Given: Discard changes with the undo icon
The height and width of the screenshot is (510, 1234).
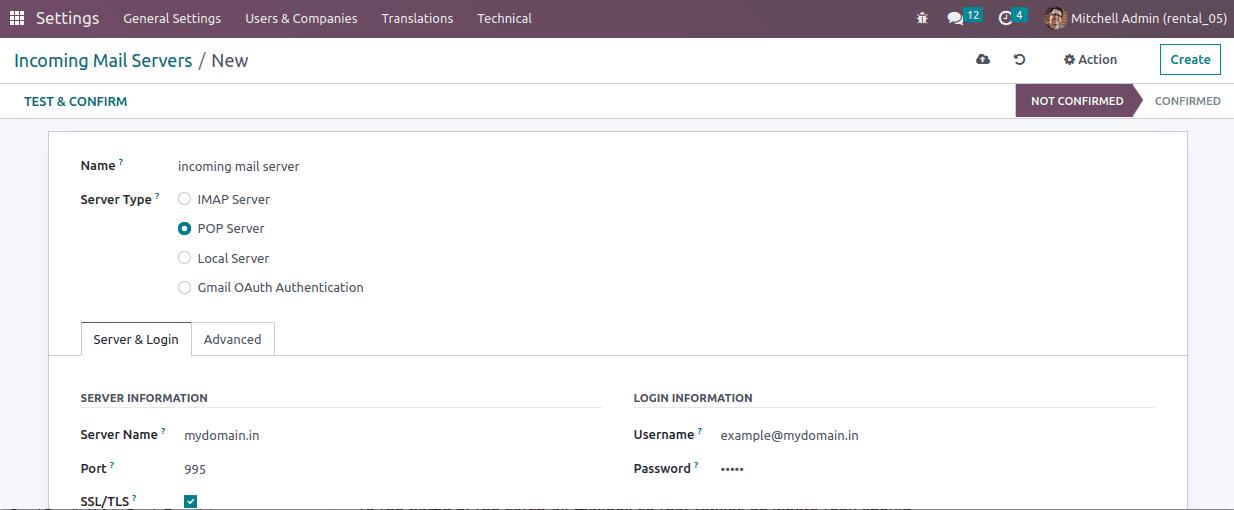Looking at the screenshot, I should [x=1019, y=60].
